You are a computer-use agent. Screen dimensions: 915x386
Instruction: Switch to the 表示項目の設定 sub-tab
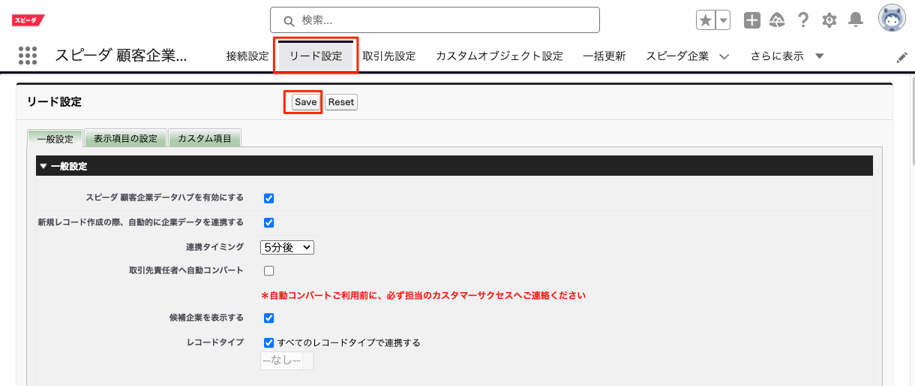[125, 139]
